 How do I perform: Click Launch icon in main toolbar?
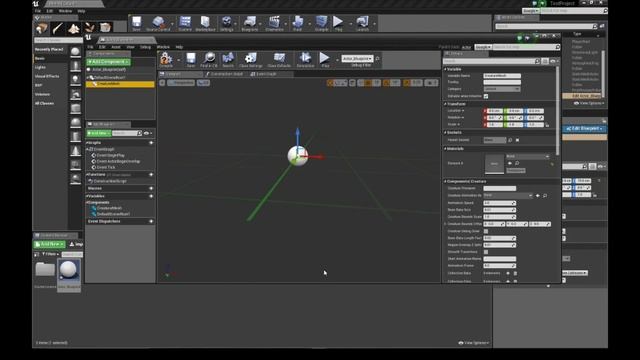click(x=362, y=23)
